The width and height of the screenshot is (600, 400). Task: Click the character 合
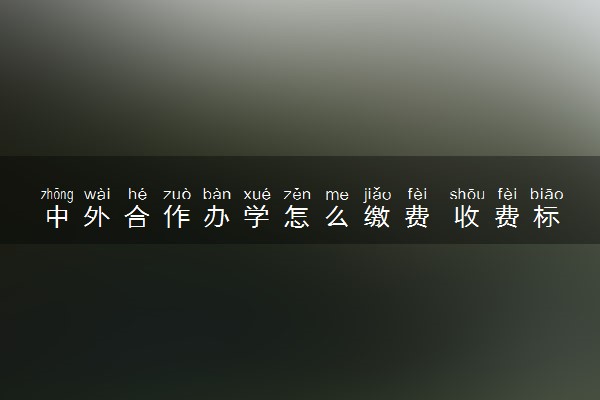pyautogui.click(x=137, y=217)
